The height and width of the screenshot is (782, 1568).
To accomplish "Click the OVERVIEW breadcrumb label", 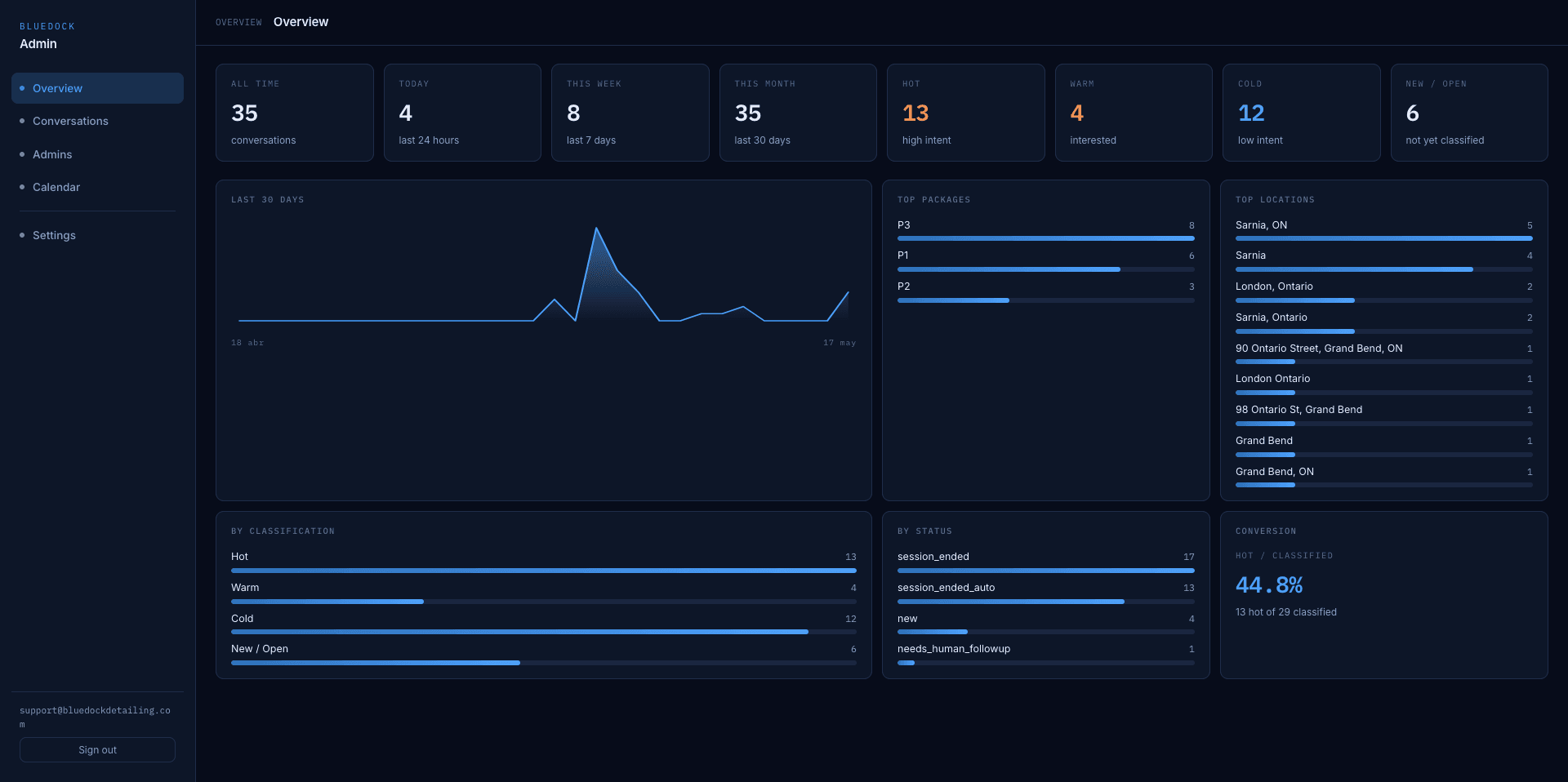I will [238, 23].
